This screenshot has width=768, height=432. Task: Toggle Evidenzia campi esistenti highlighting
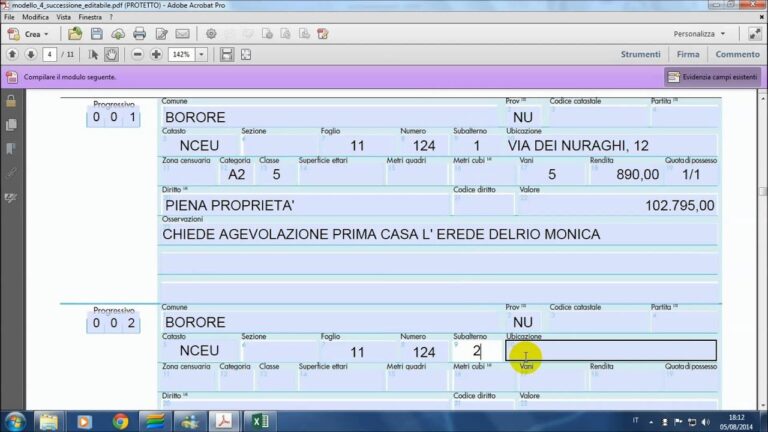[713, 77]
